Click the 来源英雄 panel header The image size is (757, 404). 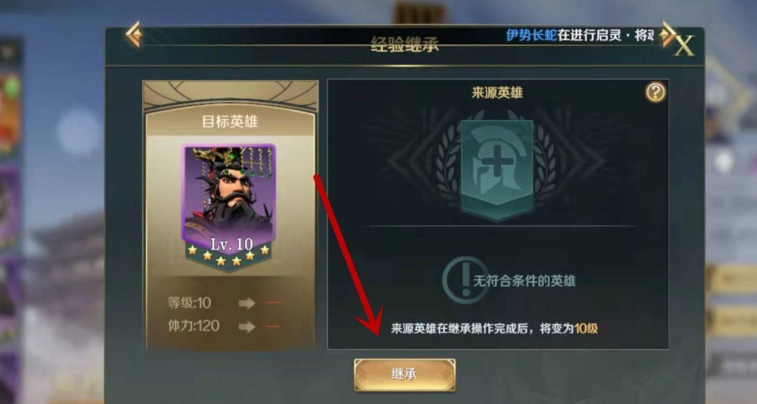point(497,93)
